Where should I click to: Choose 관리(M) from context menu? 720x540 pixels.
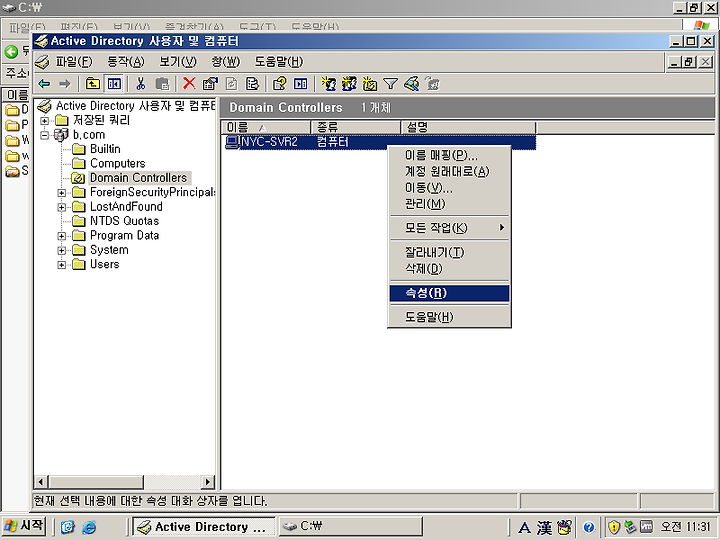click(x=450, y=204)
